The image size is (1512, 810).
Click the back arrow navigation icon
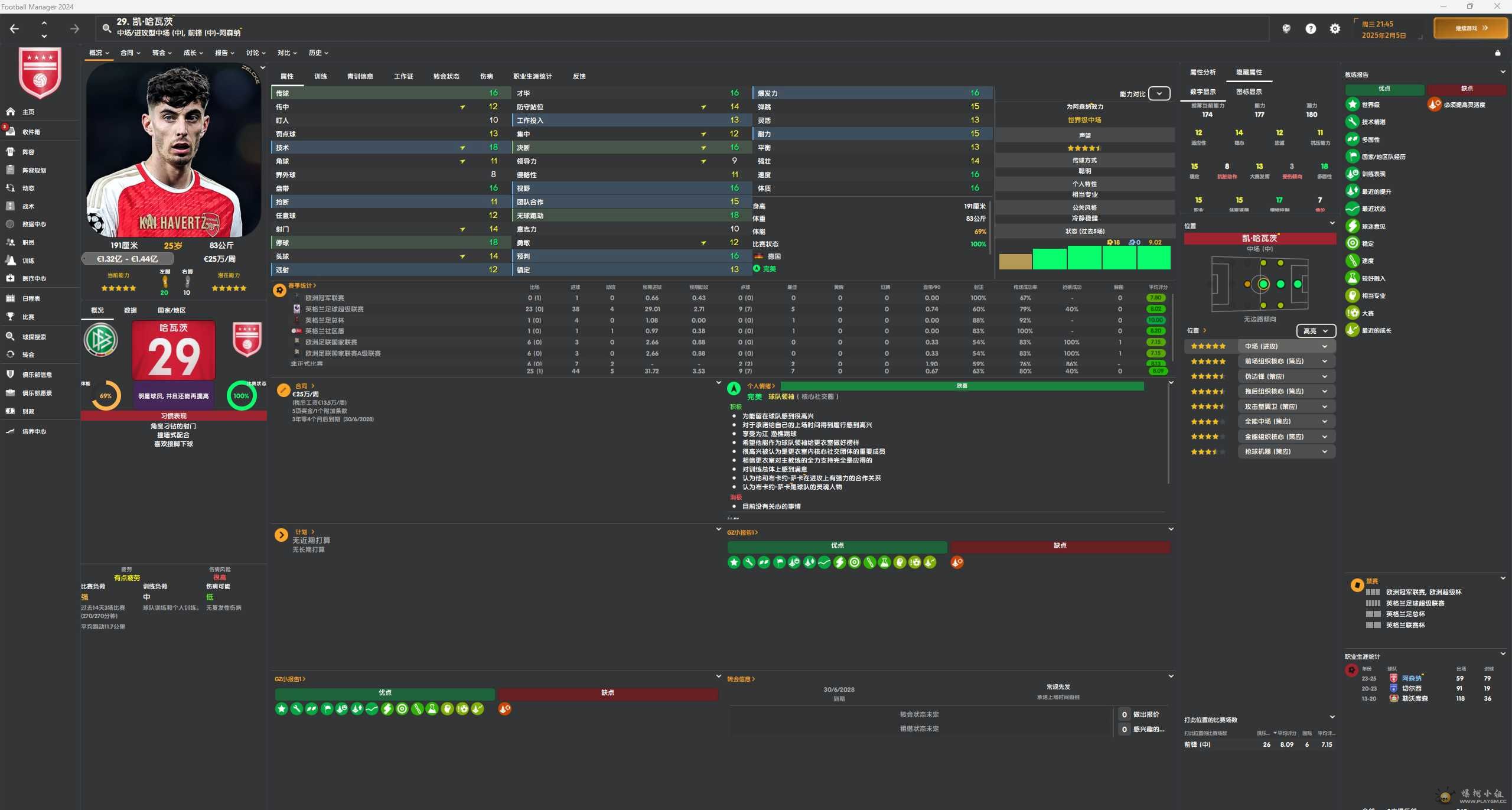15,28
